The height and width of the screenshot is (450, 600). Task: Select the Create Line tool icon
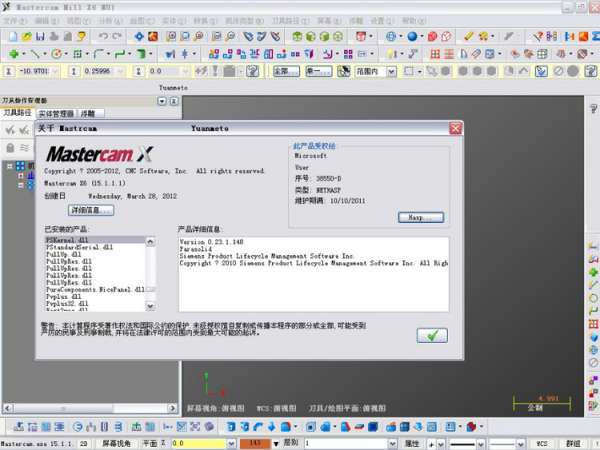[x=35, y=54]
